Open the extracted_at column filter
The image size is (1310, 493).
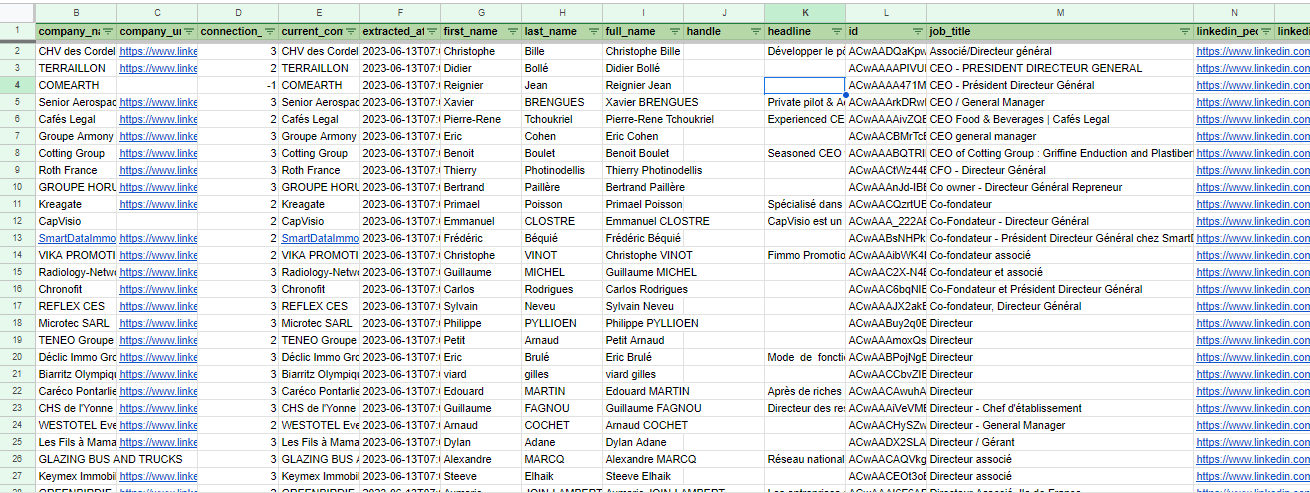(431, 31)
